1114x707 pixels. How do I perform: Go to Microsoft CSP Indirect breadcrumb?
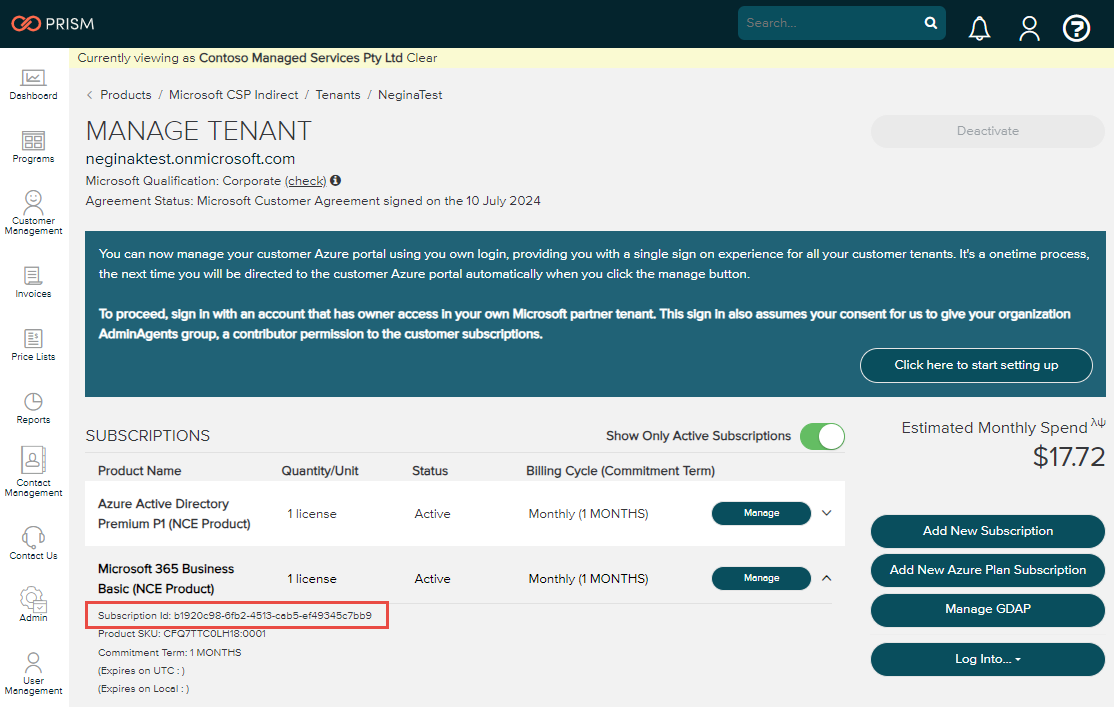234,95
